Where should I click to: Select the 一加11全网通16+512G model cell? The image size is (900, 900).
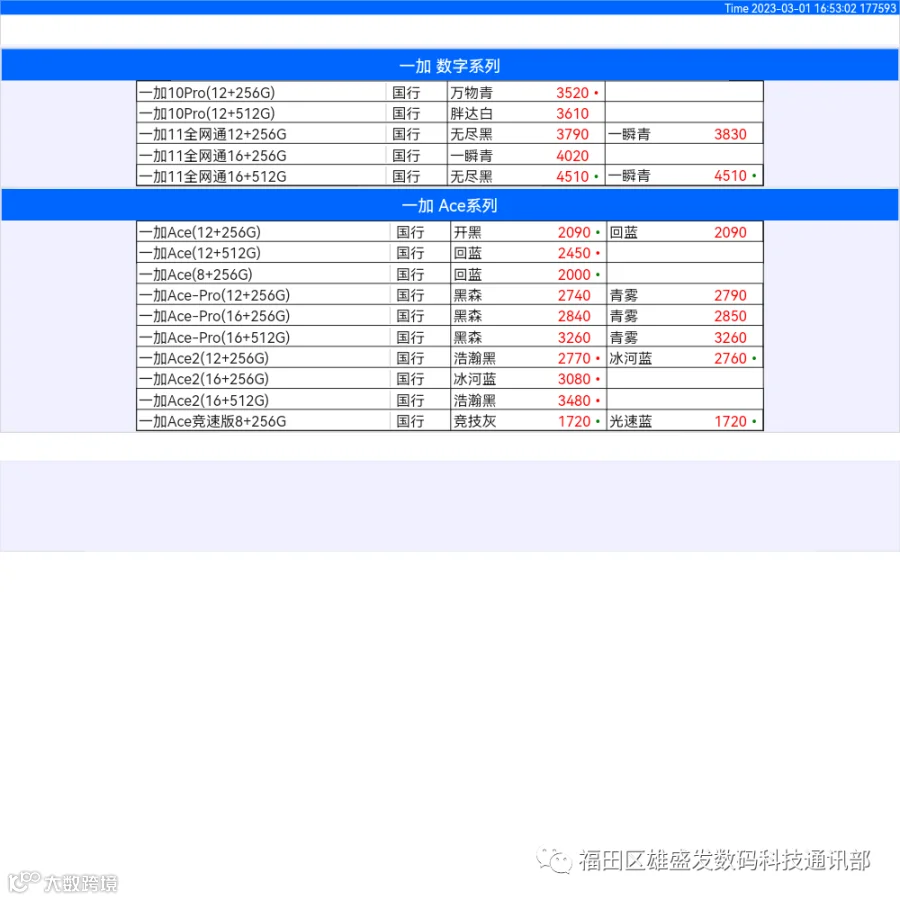[x=261, y=176]
